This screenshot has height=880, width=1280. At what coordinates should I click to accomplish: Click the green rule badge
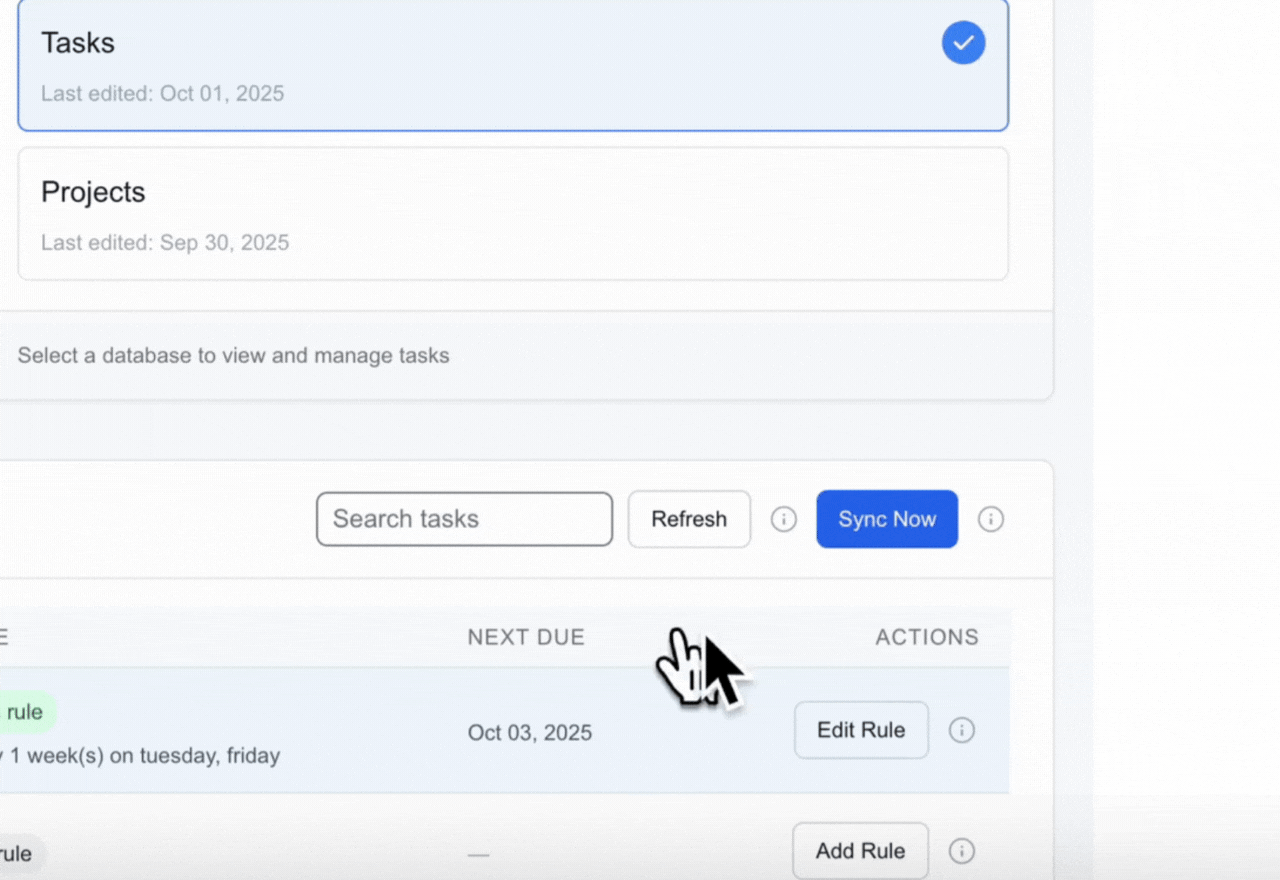(x=25, y=712)
